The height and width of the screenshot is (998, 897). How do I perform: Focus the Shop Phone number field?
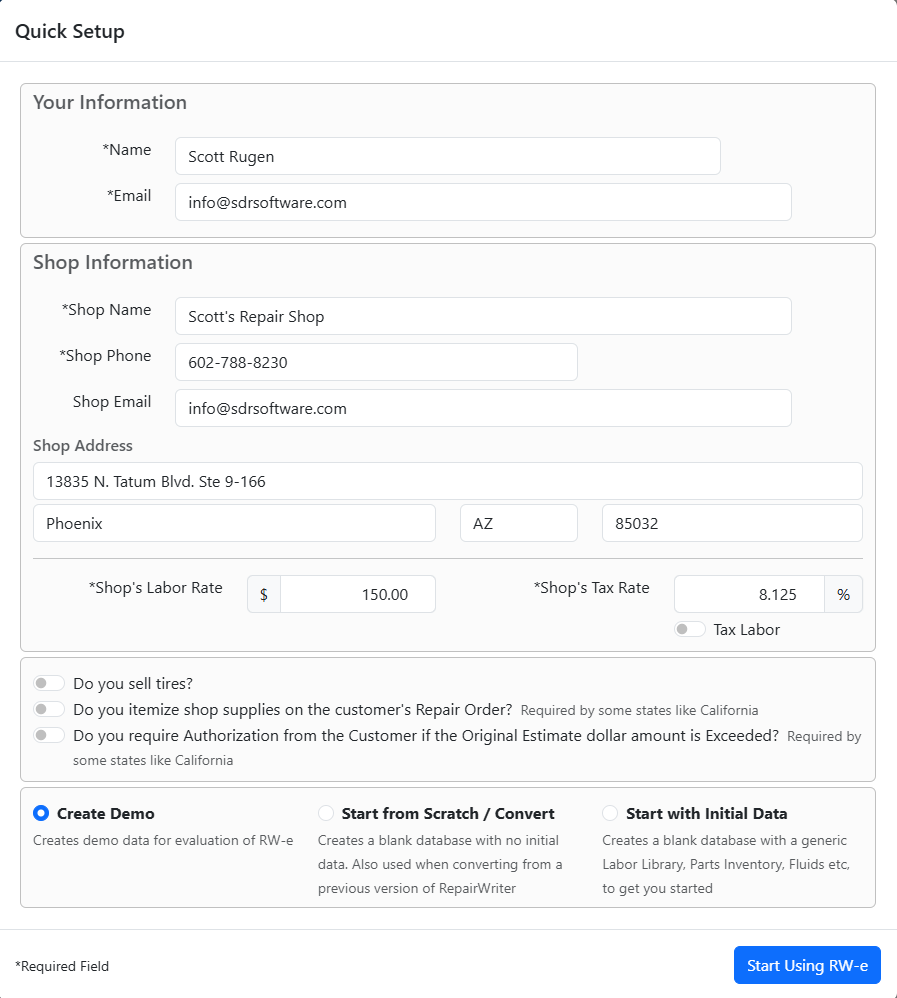pos(375,362)
